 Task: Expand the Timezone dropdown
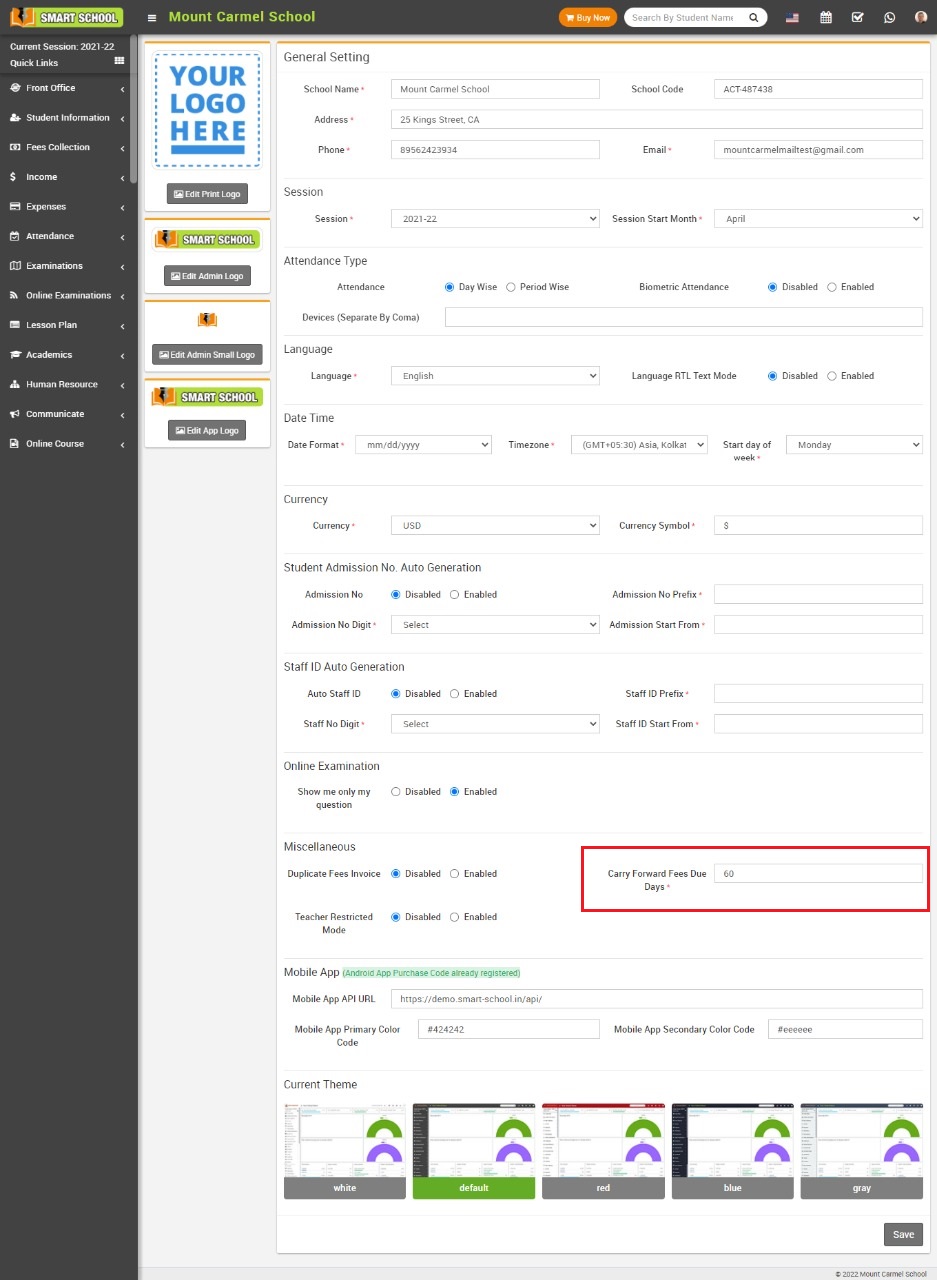639,445
